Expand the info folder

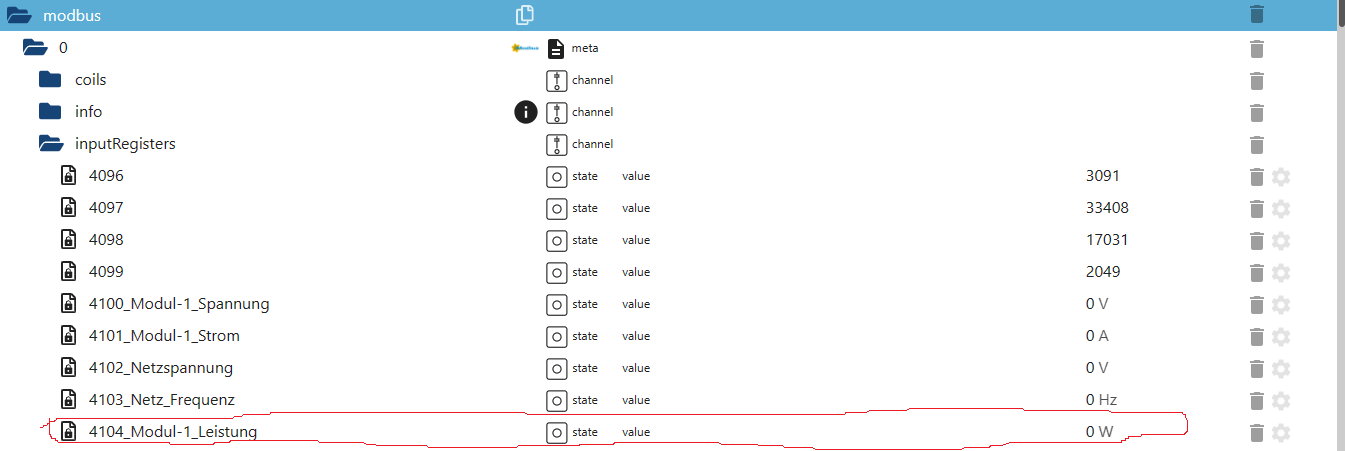[50, 112]
